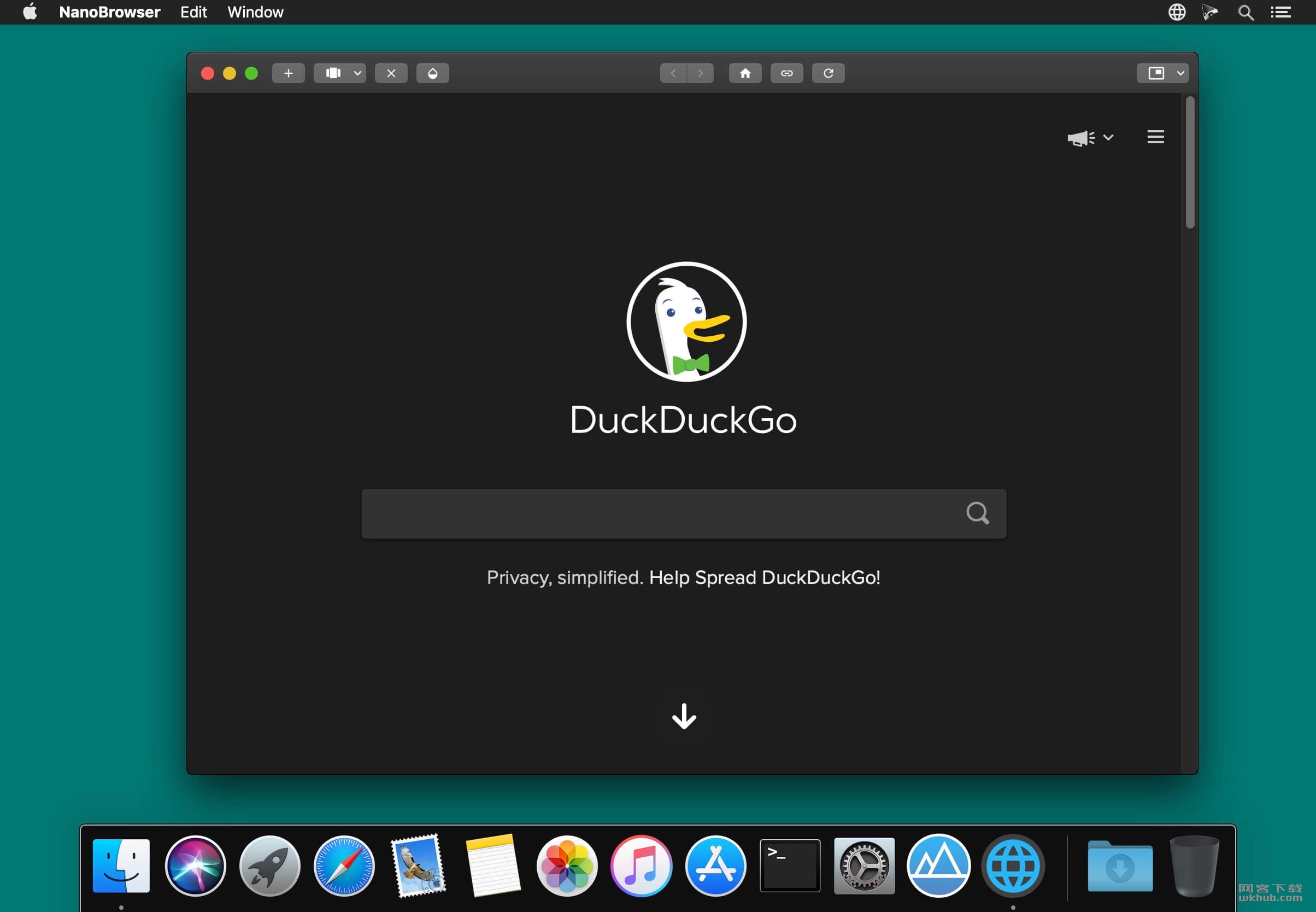
Task: Click the droplet icon in toolbar
Action: tap(432, 73)
